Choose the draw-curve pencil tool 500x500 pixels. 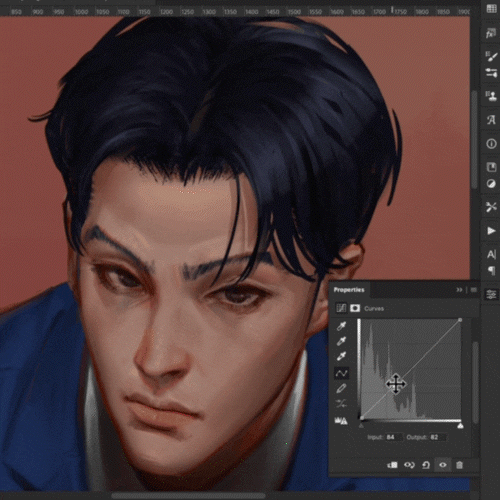pos(341,388)
